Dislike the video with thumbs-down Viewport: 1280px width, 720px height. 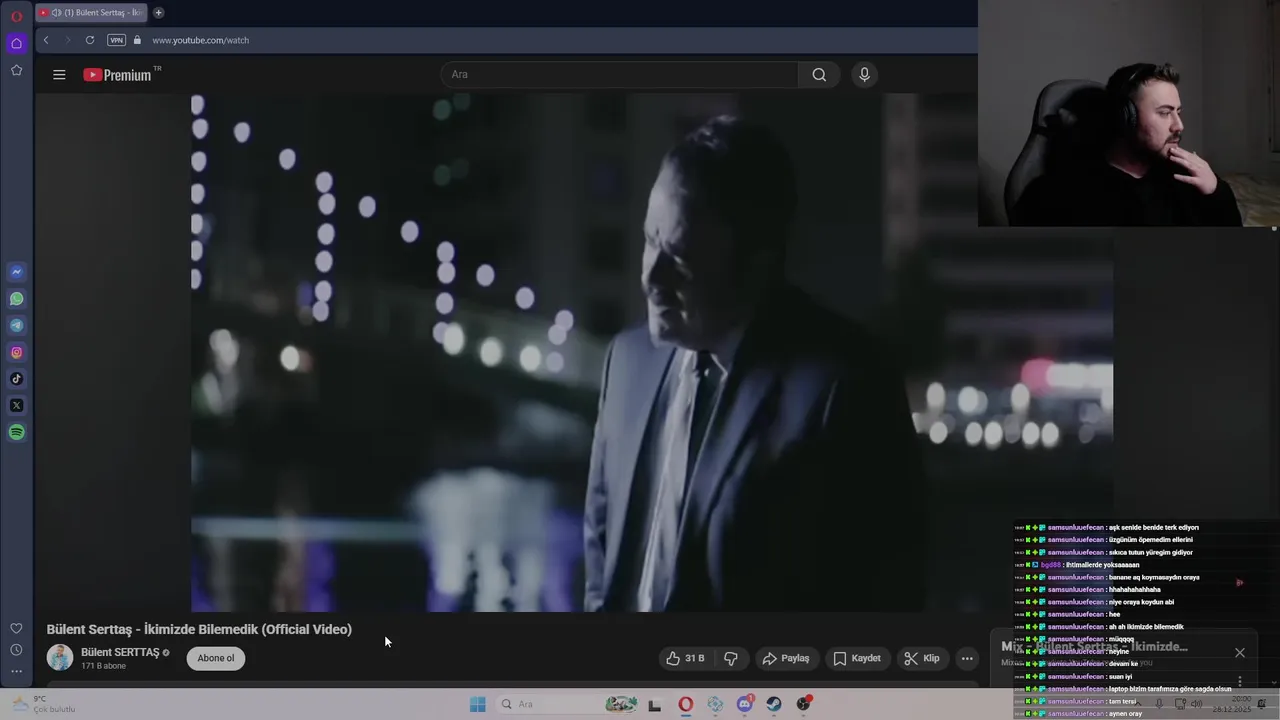point(731,658)
